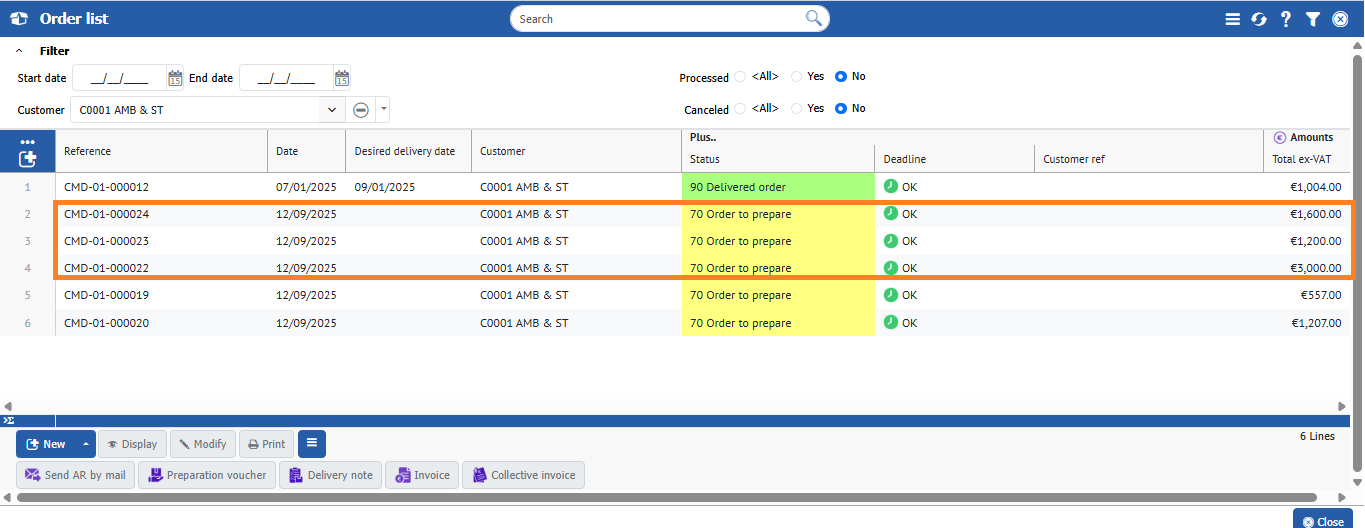The image size is (1365, 528).
Task: Collapse the Filter section chevron
Action: pos(19,51)
